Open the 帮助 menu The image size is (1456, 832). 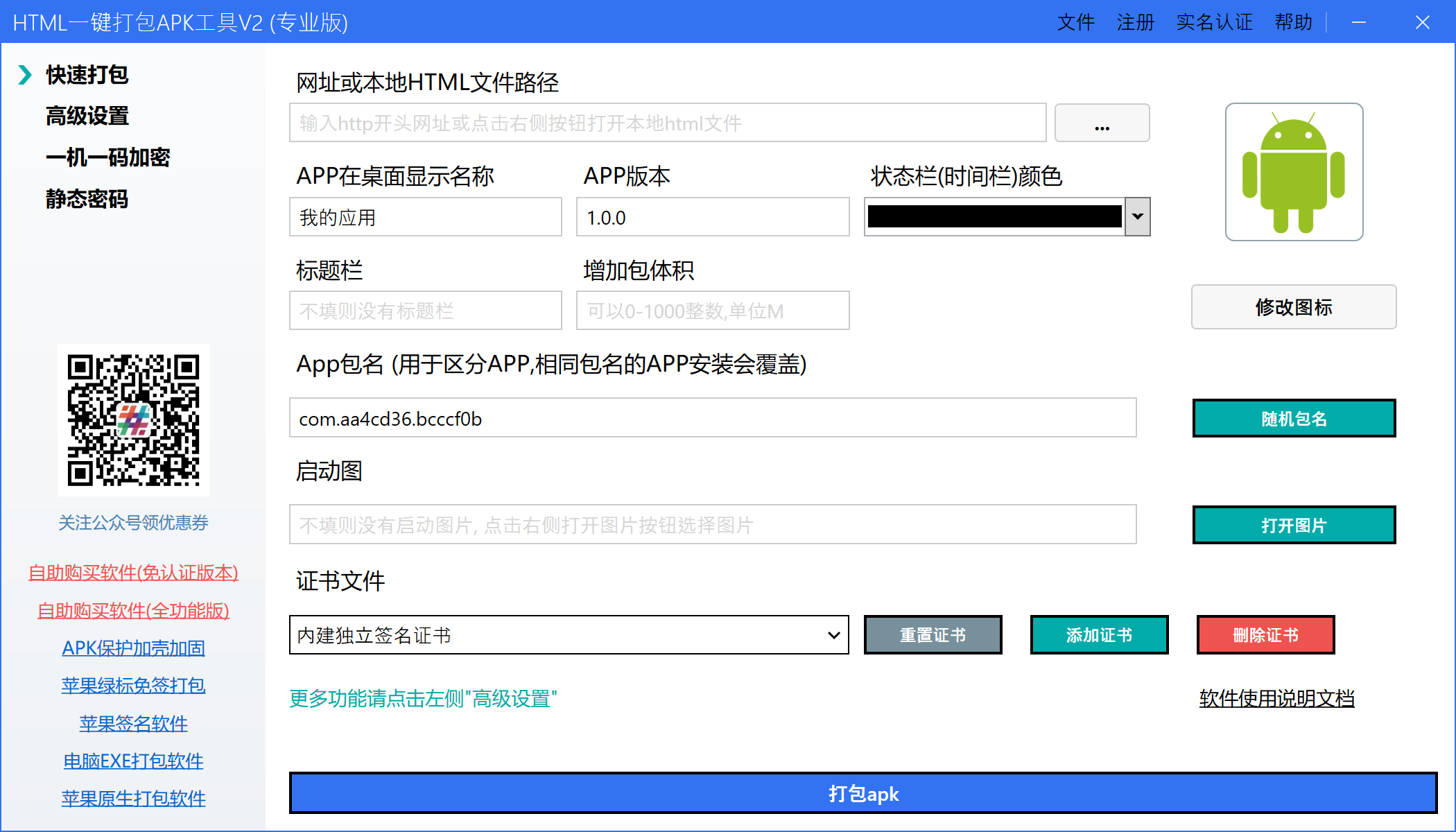(1293, 22)
